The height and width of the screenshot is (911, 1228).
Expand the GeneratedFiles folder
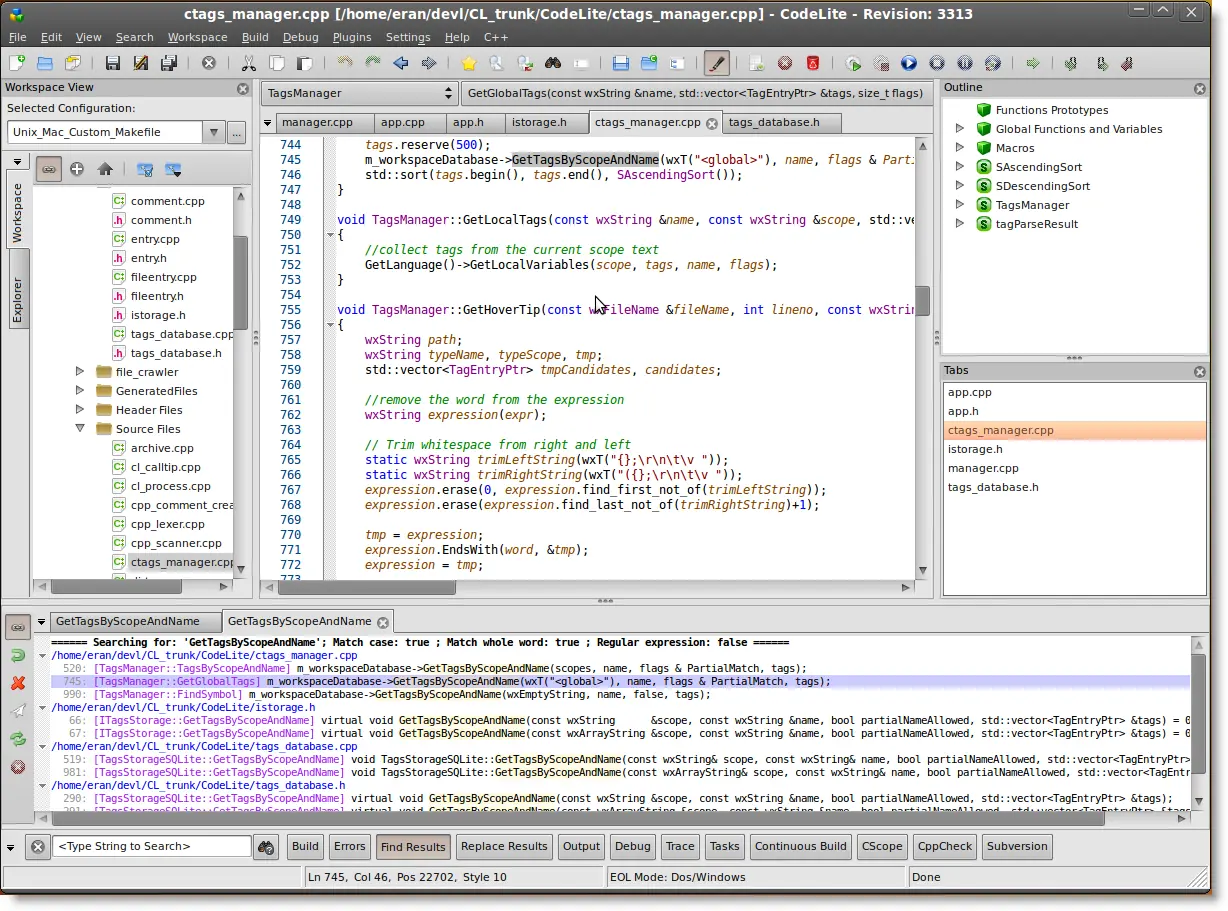[80, 391]
